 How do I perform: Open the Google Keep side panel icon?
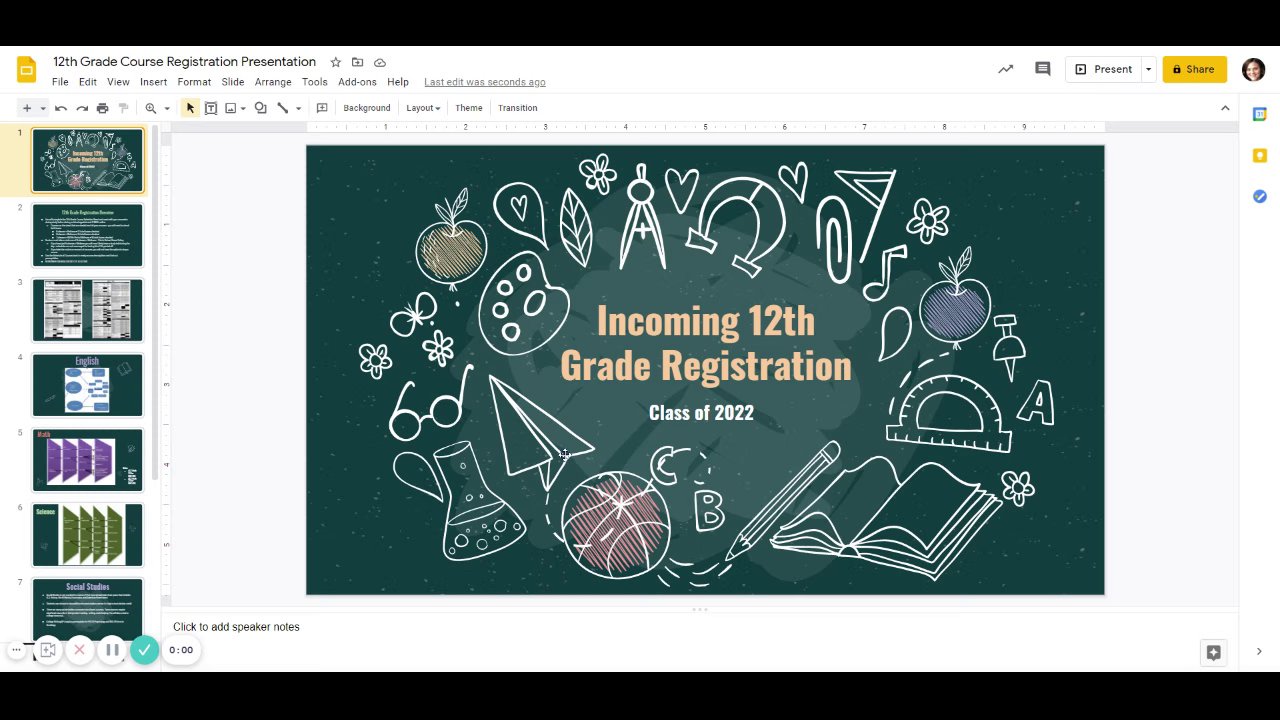pyautogui.click(x=1260, y=155)
